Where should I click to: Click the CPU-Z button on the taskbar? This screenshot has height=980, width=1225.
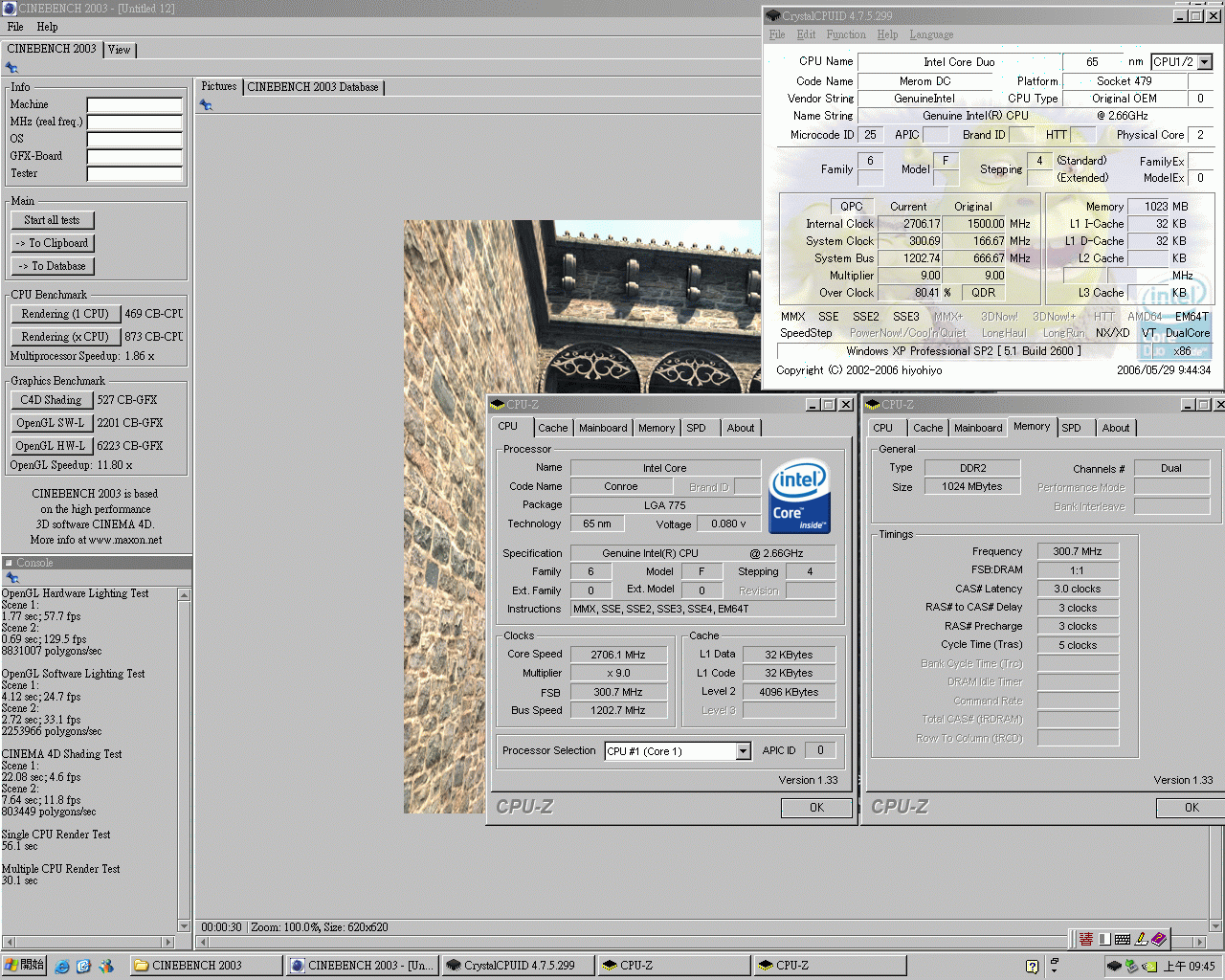[x=674, y=965]
